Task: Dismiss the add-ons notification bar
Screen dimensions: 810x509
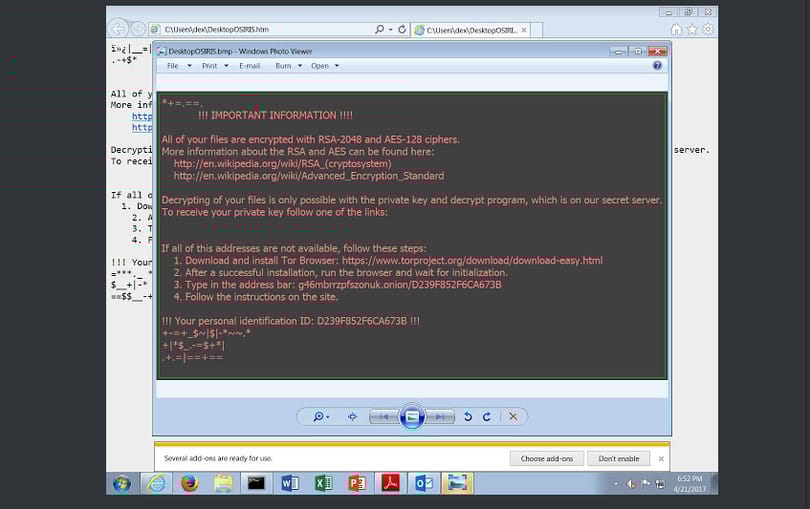Action: point(661,459)
